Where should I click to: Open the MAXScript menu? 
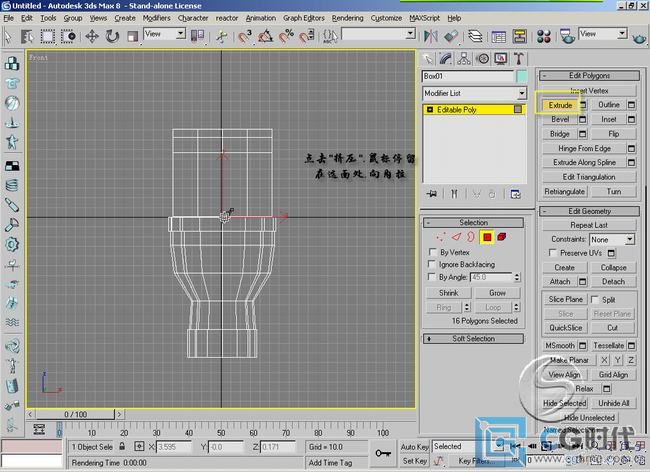click(424, 18)
